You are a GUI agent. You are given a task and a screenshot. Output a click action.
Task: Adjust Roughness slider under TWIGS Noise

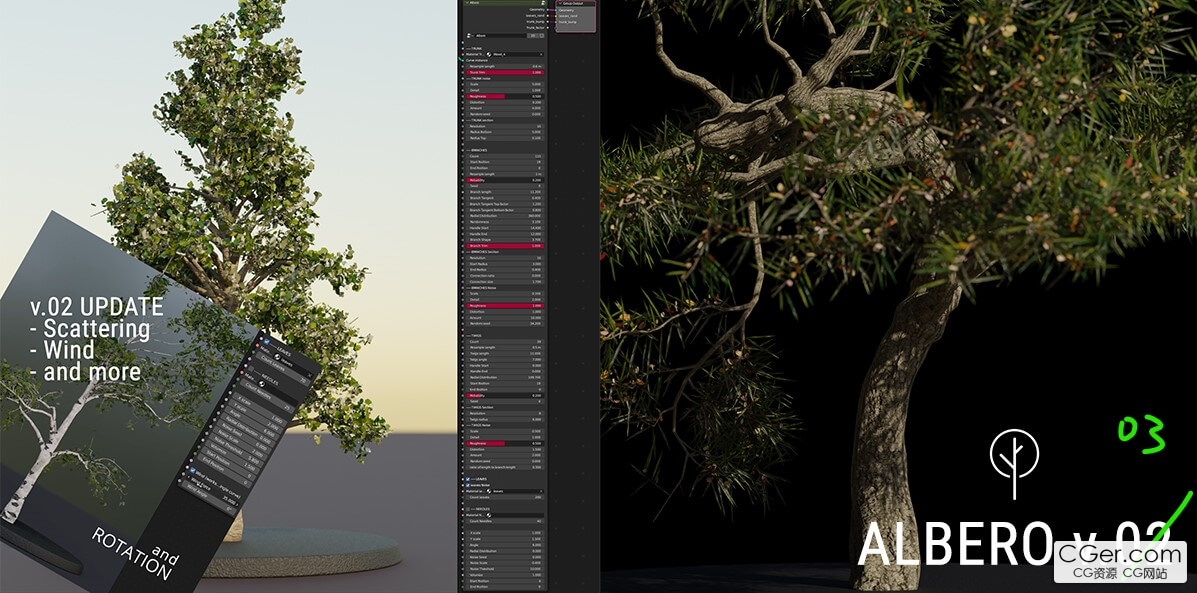point(505,443)
